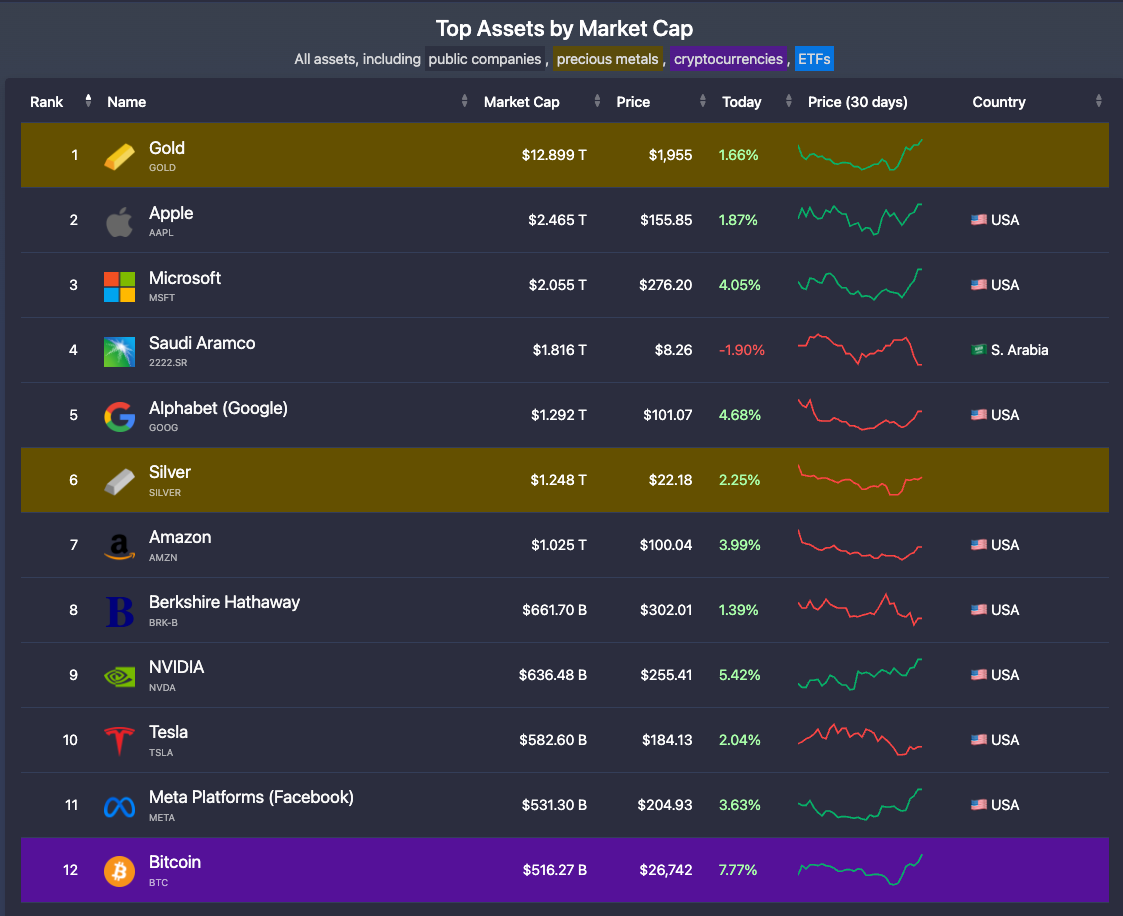This screenshot has width=1123, height=916.
Task: Open the Silver asset link
Action: pos(170,473)
